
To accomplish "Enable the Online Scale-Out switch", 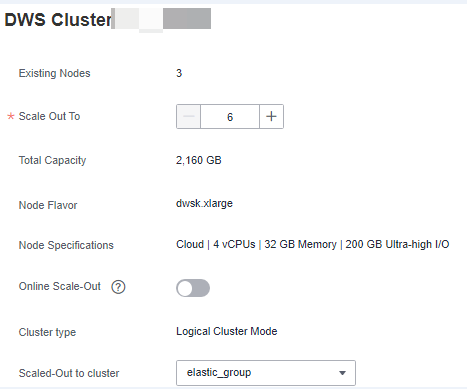I will tap(193, 288).
